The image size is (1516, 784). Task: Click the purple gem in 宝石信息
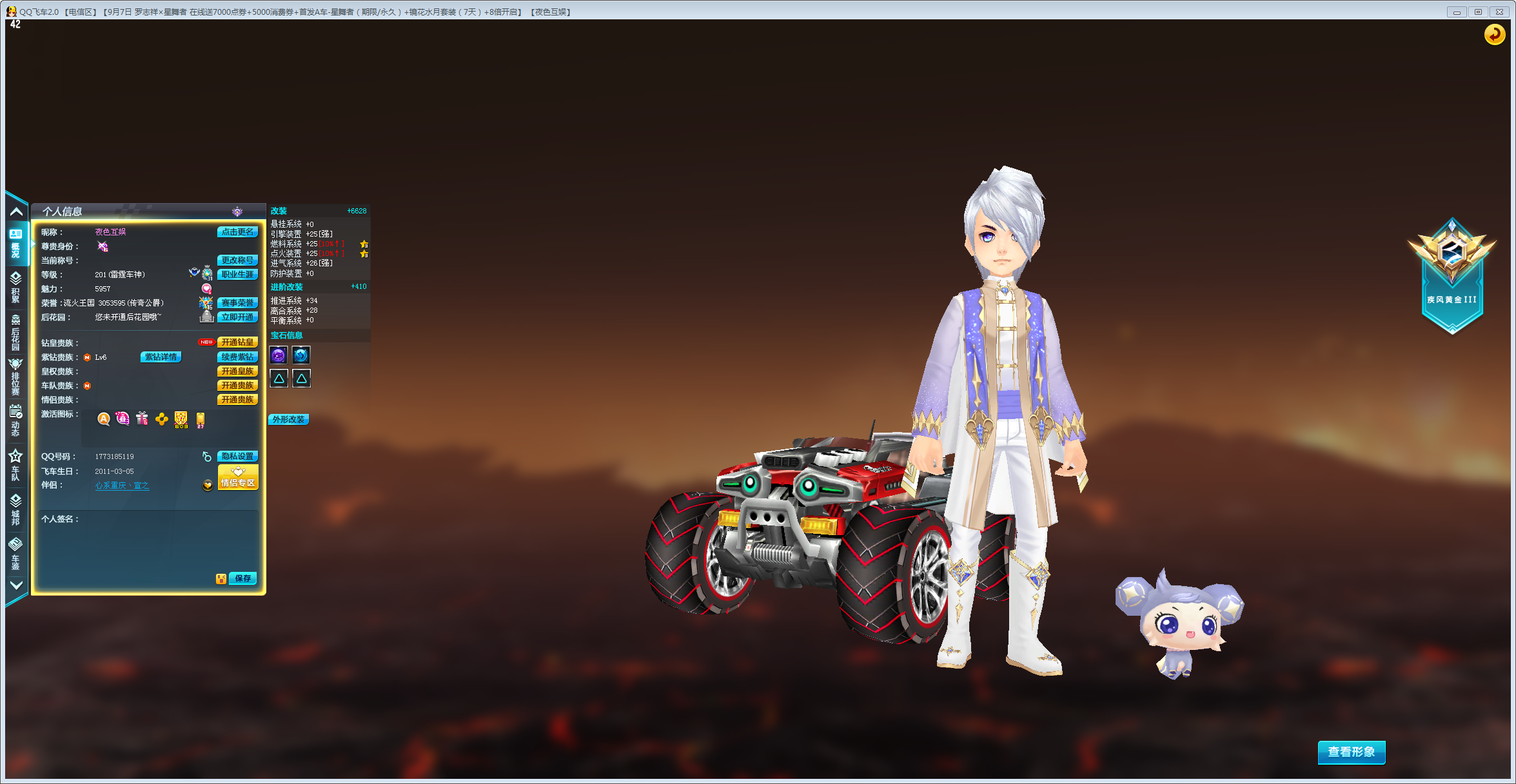pos(279,355)
